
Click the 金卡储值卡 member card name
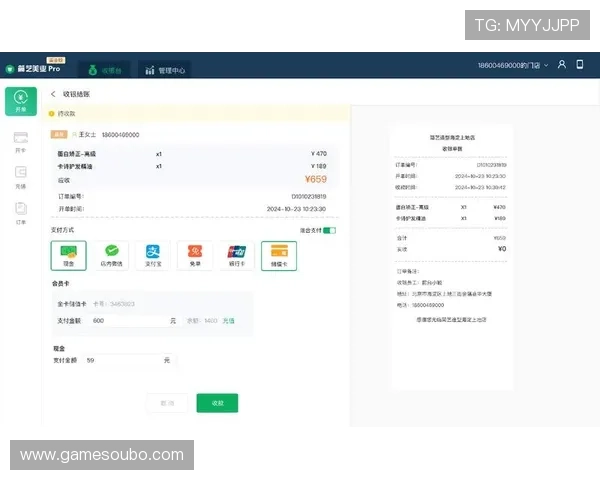pos(72,304)
